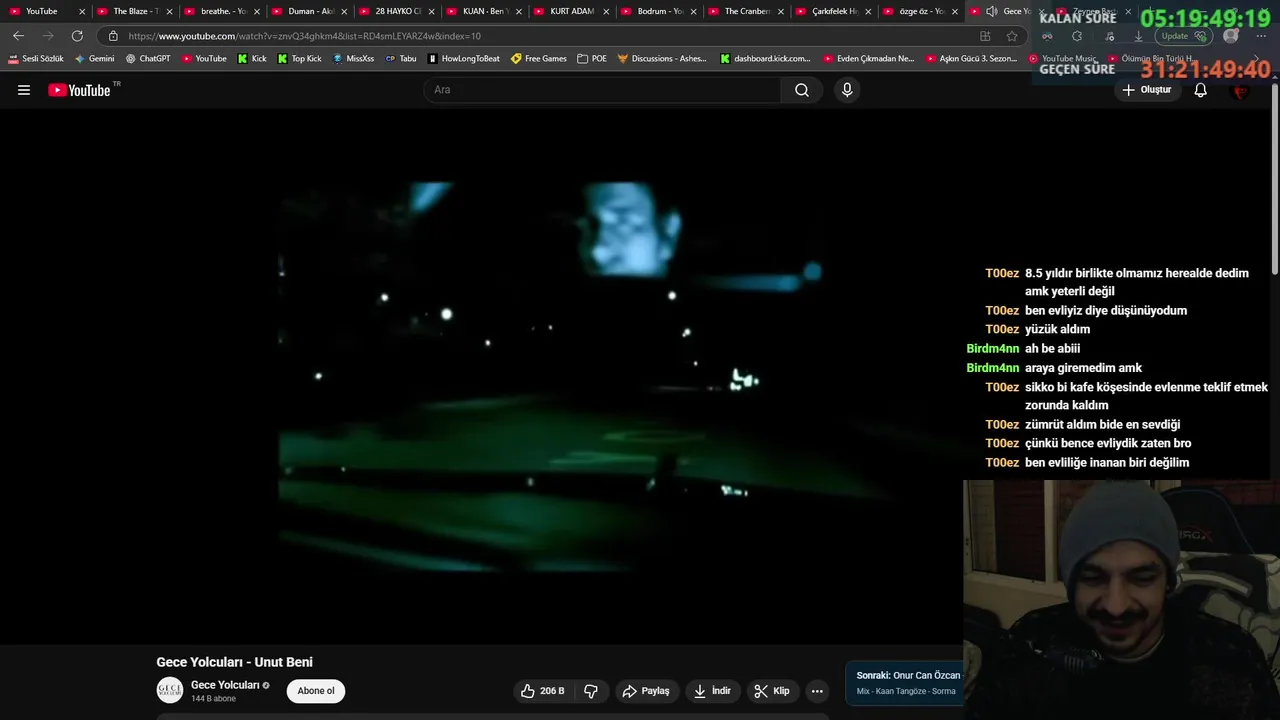Image resolution: width=1280 pixels, height=720 pixels.
Task: Close the Bodrum tab
Action: 694,11
